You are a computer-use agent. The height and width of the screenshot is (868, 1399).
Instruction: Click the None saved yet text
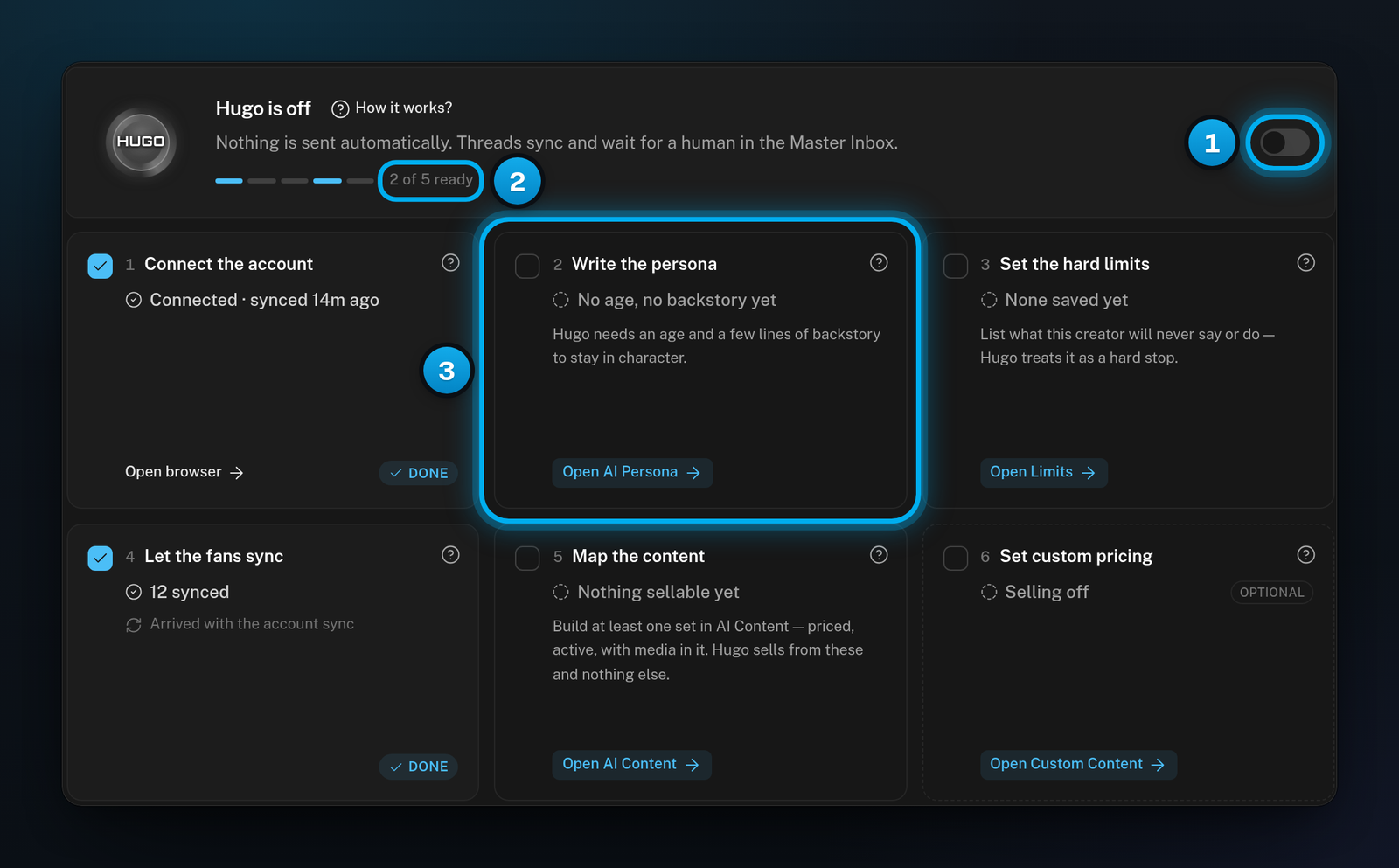(x=1066, y=300)
